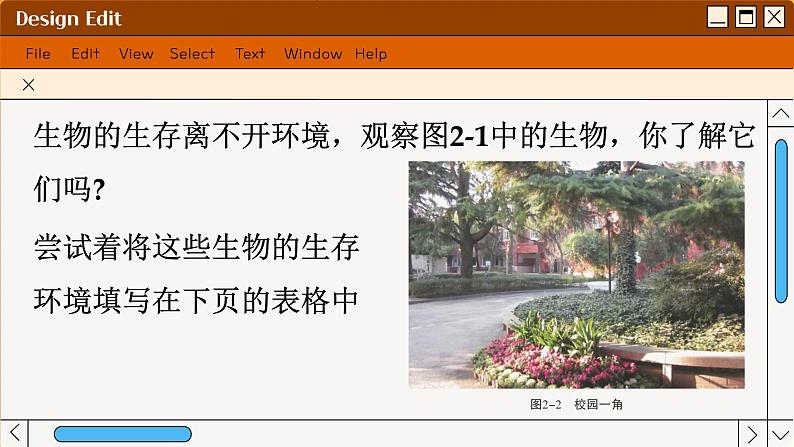This screenshot has height=447, width=794.
Task: Open the Text menu
Action: pyautogui.click(x=250, y=54)
